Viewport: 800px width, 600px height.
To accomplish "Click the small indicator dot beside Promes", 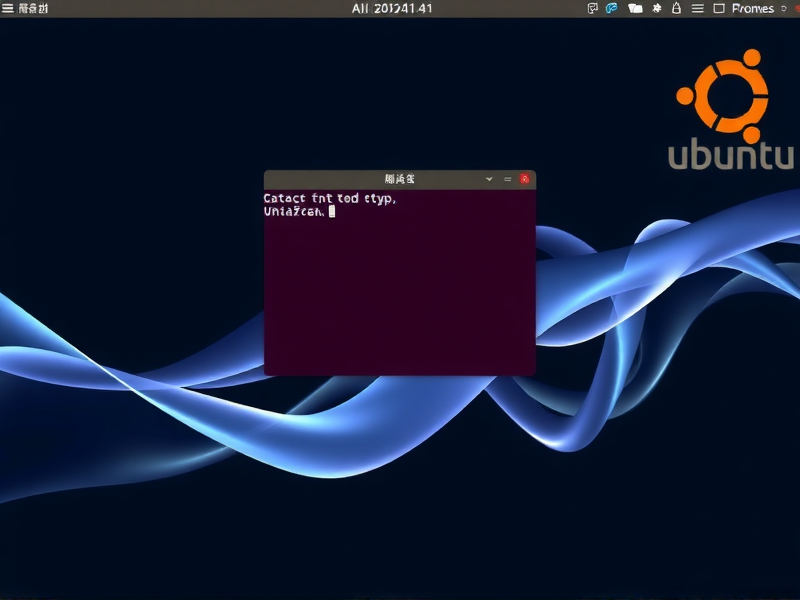I will tap(783, 9).
